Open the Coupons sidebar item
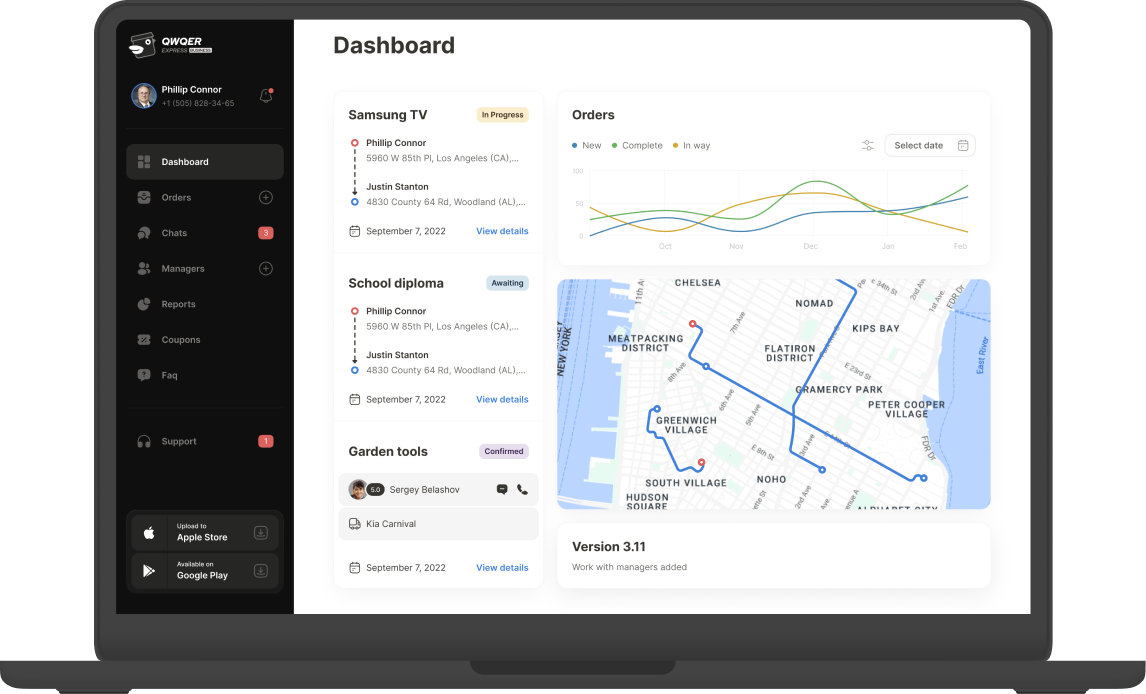 pyautogui.click(x=181, y=340)
